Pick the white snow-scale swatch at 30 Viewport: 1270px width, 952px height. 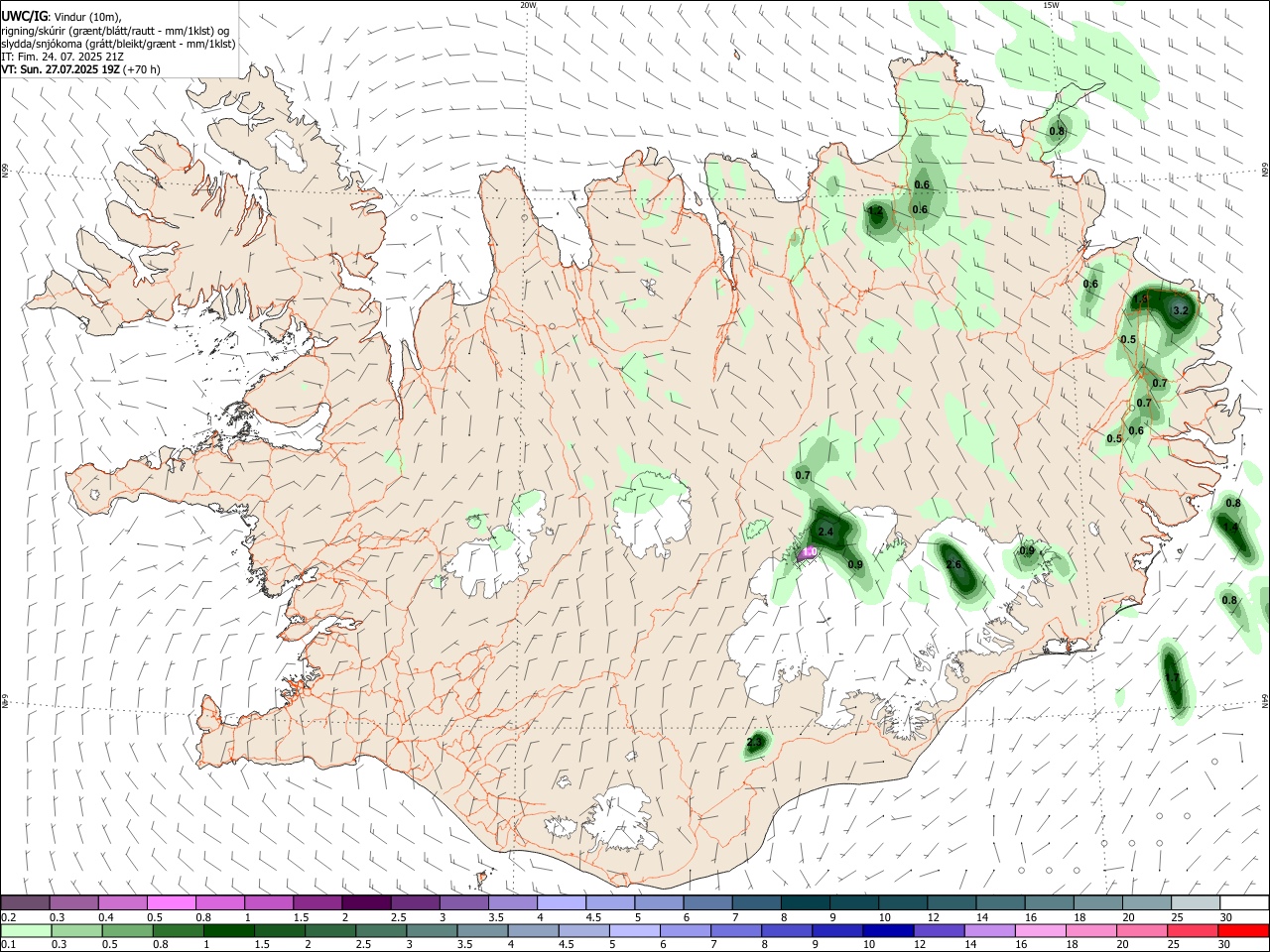(1244, 903)
